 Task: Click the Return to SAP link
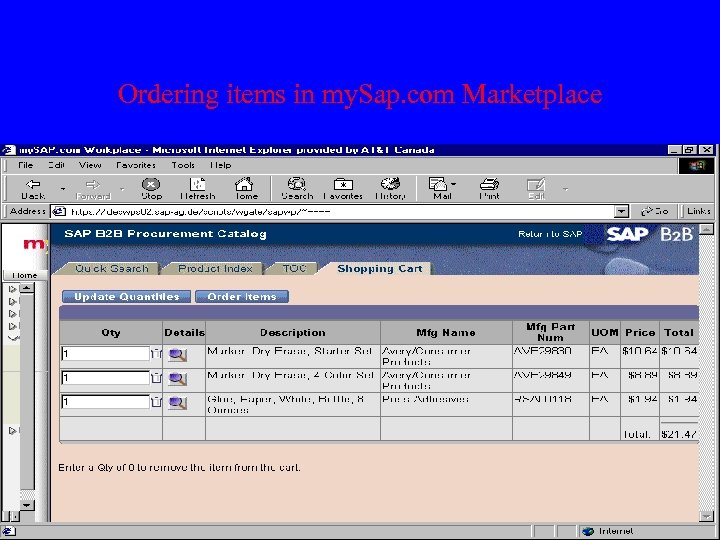(550, 234)
